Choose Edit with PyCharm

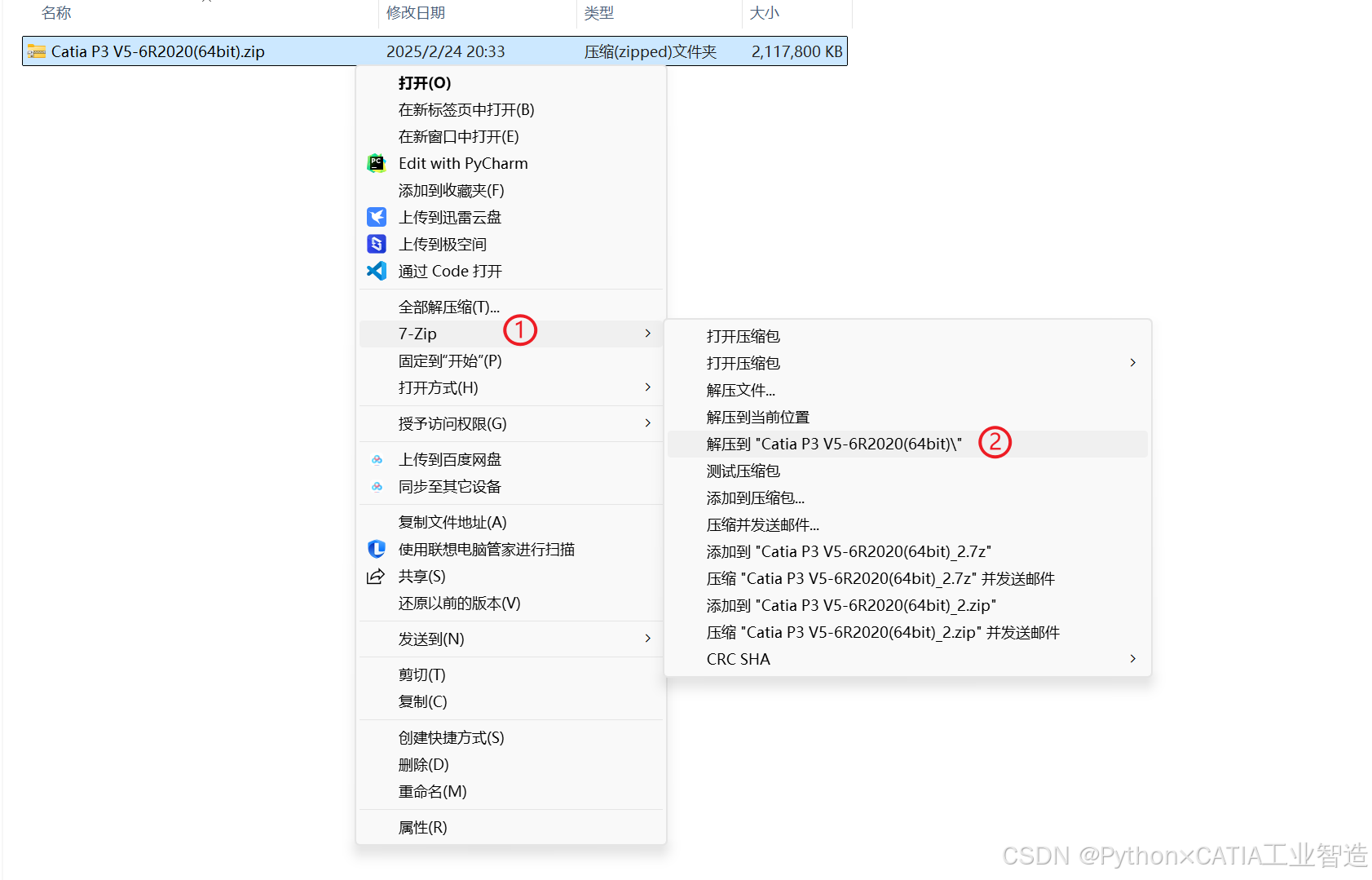(511, 164)
